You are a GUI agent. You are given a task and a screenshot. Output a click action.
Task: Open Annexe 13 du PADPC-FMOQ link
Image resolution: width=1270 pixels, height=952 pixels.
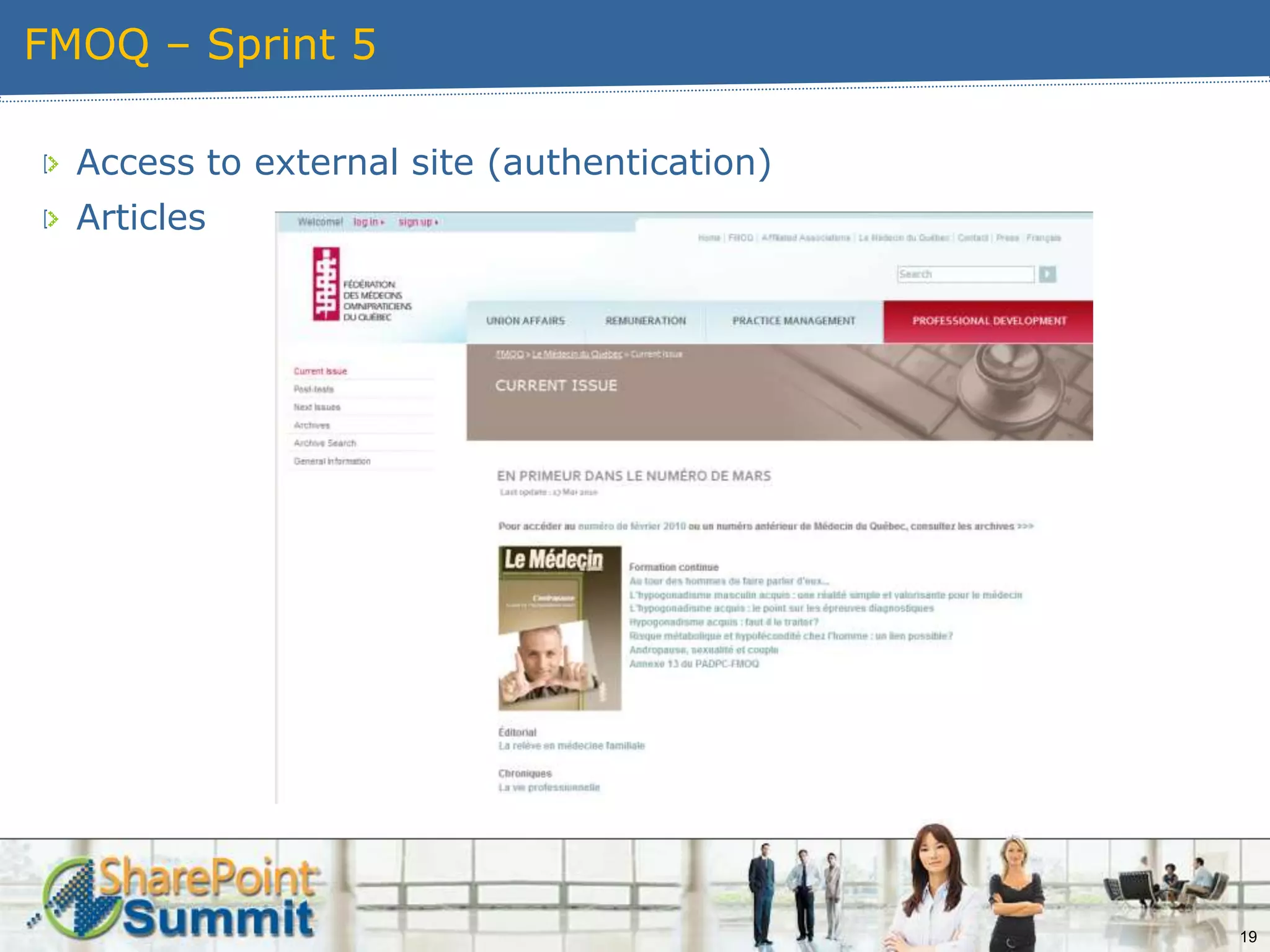click(x=694, y=664)
